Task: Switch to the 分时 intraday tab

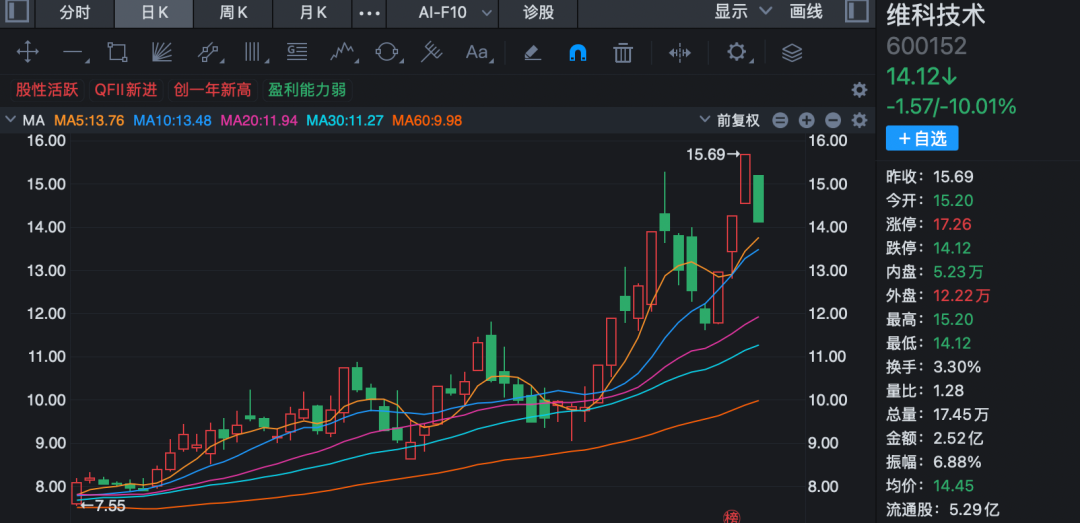Action: pos(74,12)
